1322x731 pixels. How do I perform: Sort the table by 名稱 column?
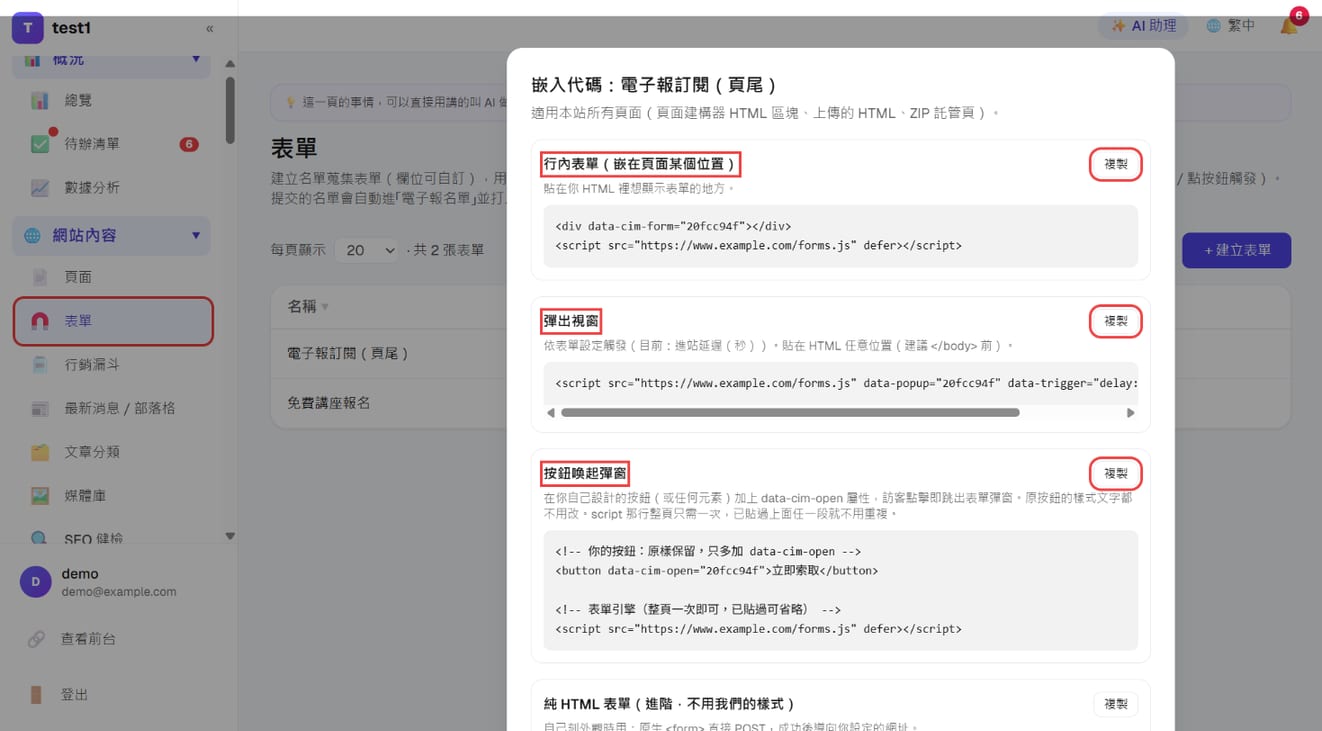(308, 307)
